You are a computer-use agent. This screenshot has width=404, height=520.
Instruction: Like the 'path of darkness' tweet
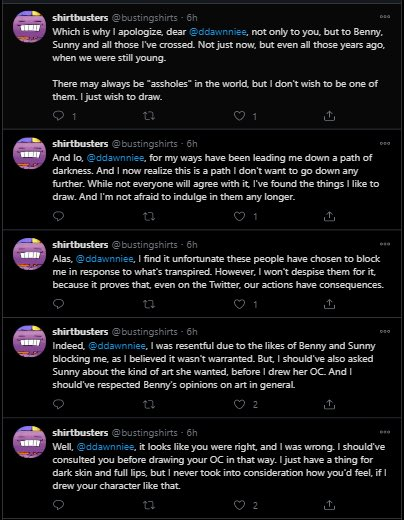239,216
